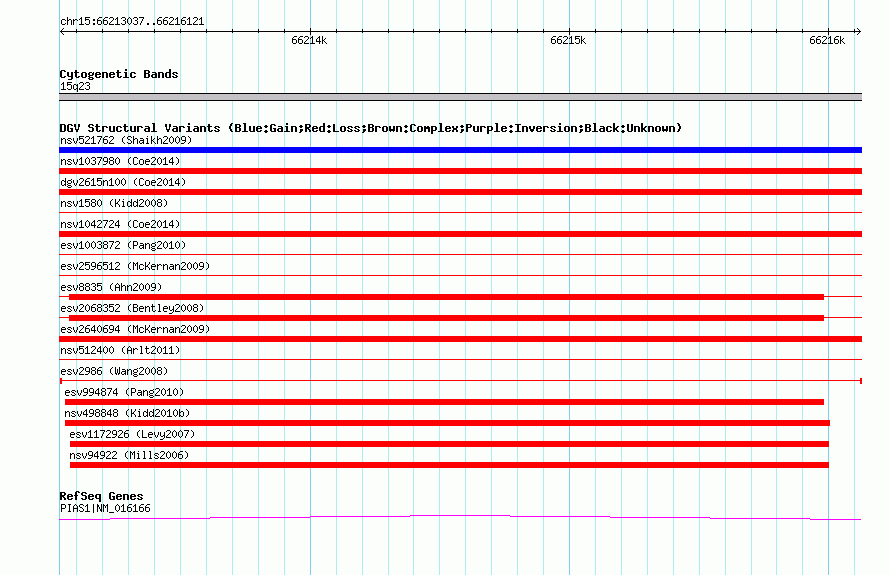The width and height of the screenshot is (890, 575).
Task: Click the red bar under esv994874
Action: click(x=444, y=402)
